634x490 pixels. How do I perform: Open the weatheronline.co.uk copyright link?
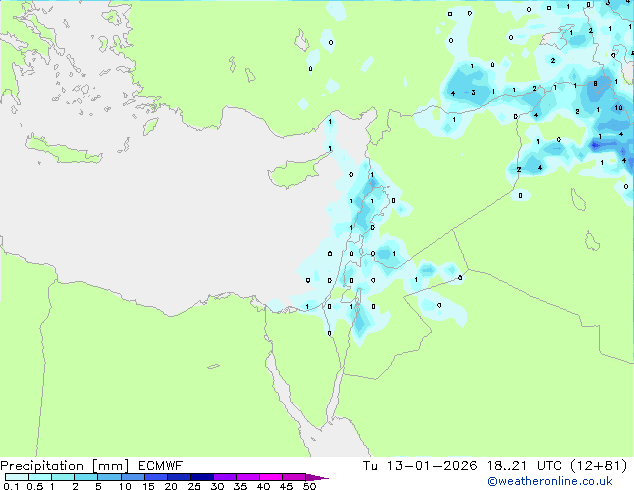549,482
